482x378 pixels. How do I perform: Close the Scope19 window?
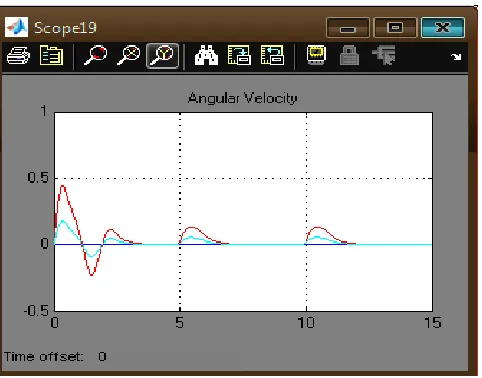[x=443, y=28]
